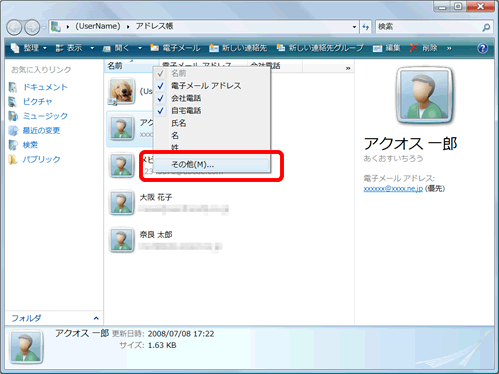The width and height of the screenshot is (499, 374).
Task: Click the search magnifier icon
Action: [486, 27]
